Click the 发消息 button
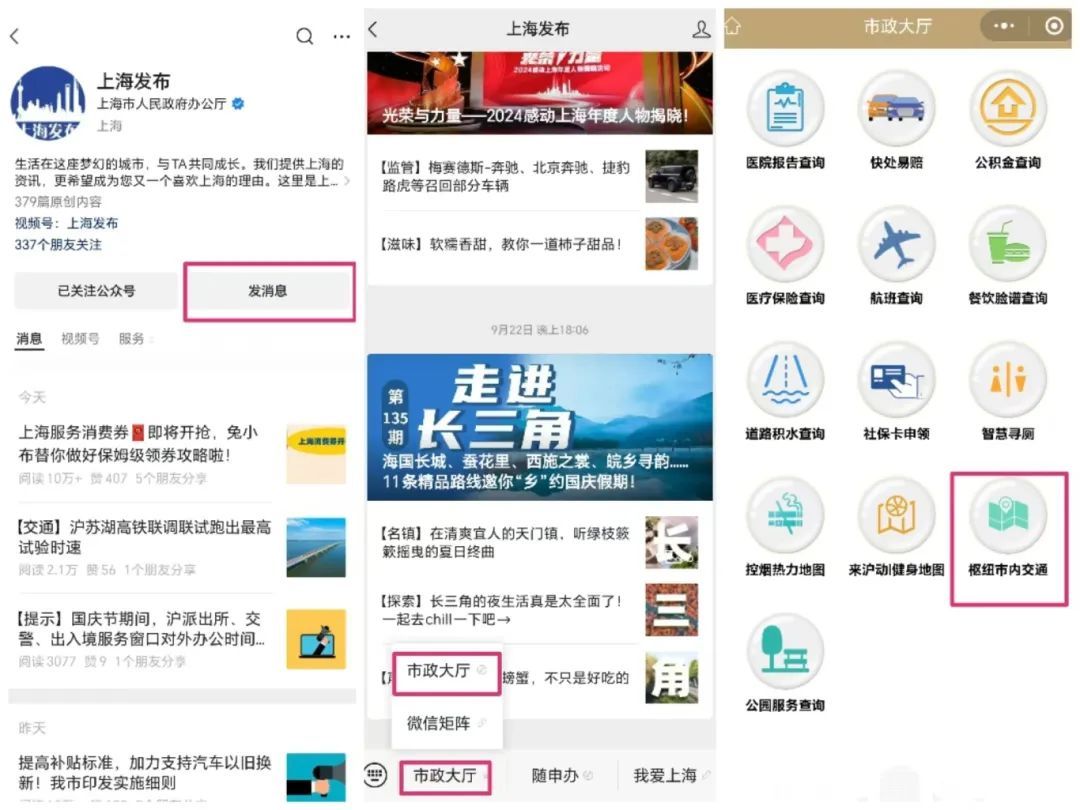 click(x=268, y=291)
